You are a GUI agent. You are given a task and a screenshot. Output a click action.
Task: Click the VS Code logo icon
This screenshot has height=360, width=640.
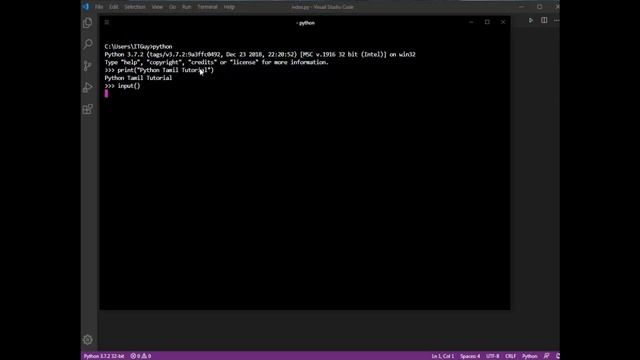click(86, 7)
